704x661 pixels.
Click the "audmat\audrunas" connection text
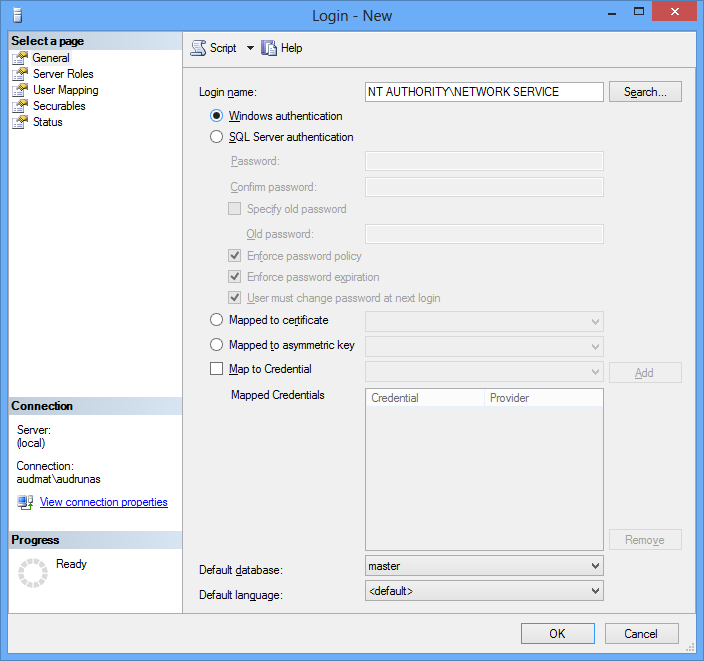tap(58, 479)
